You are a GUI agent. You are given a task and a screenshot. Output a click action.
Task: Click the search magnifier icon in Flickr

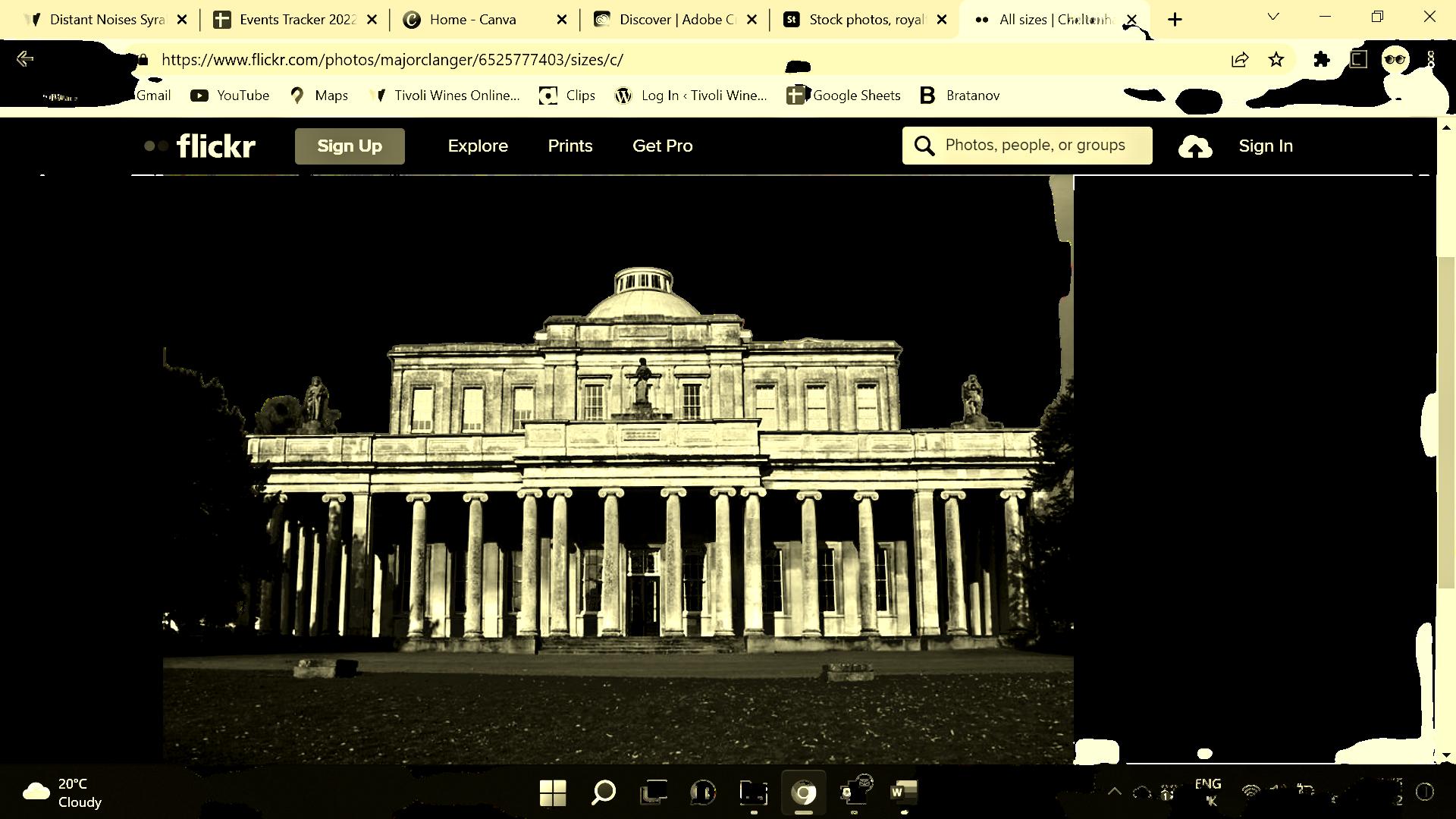point(924,146)
